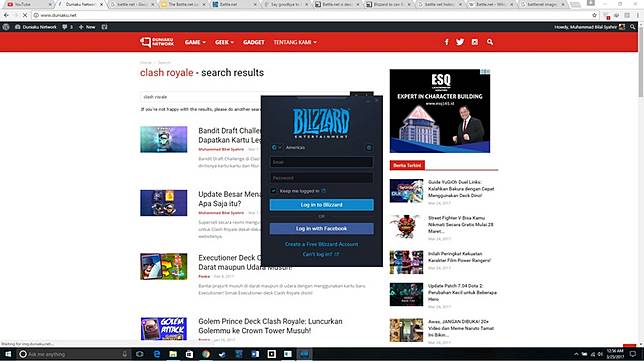Expand the GAME menu dropdown
Viewport: 644px width, 362px height.
195,42
